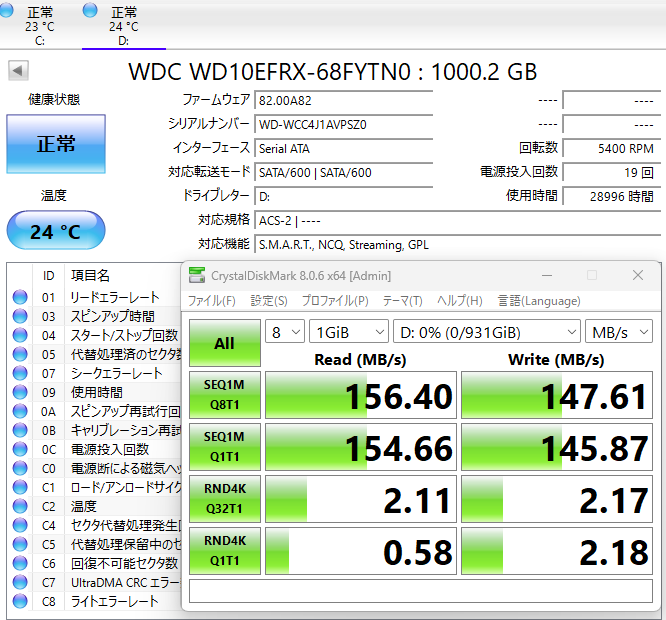Click status orb for attribute C7 UltraDMA CRC
Screen dimensions: 666x620
[x=20, y=582]
